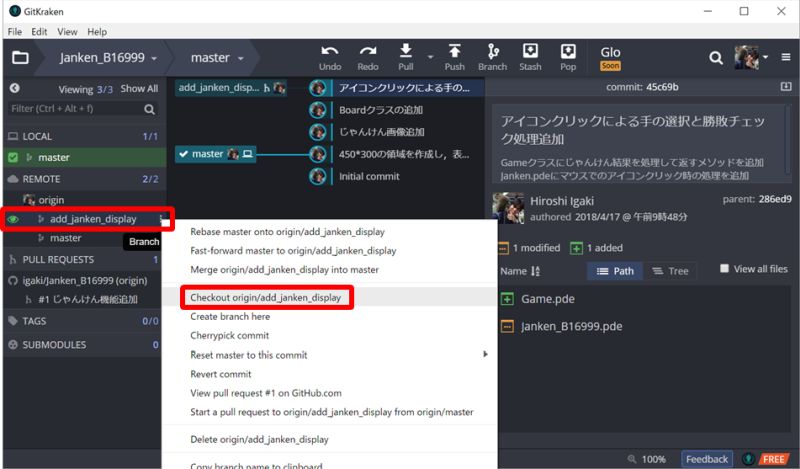
Task: Collapse the REMOTE section
Action: click(84, 179)
